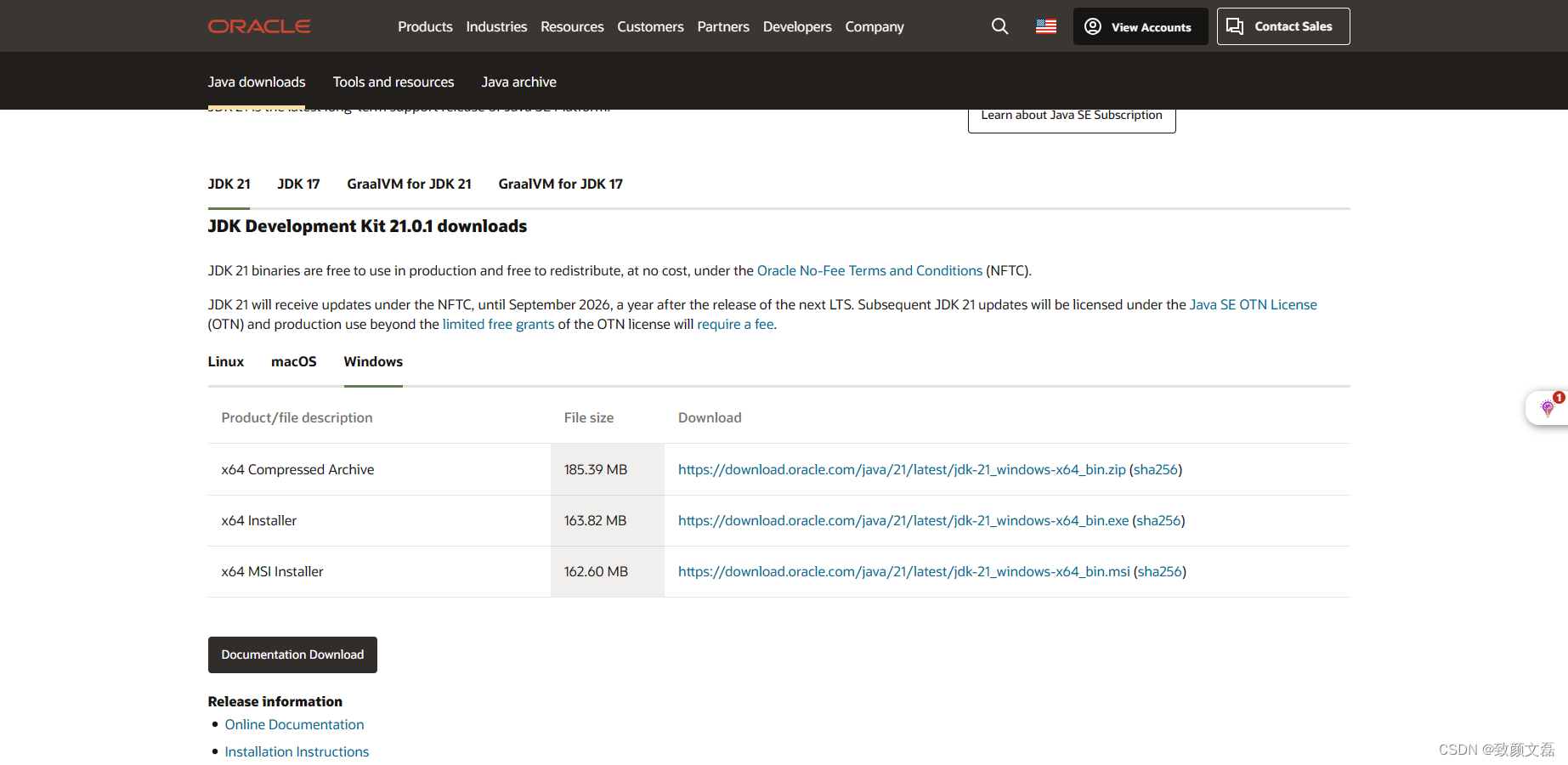
Task: Switch to the macOS downloads tab
Action: coord(293,361)
